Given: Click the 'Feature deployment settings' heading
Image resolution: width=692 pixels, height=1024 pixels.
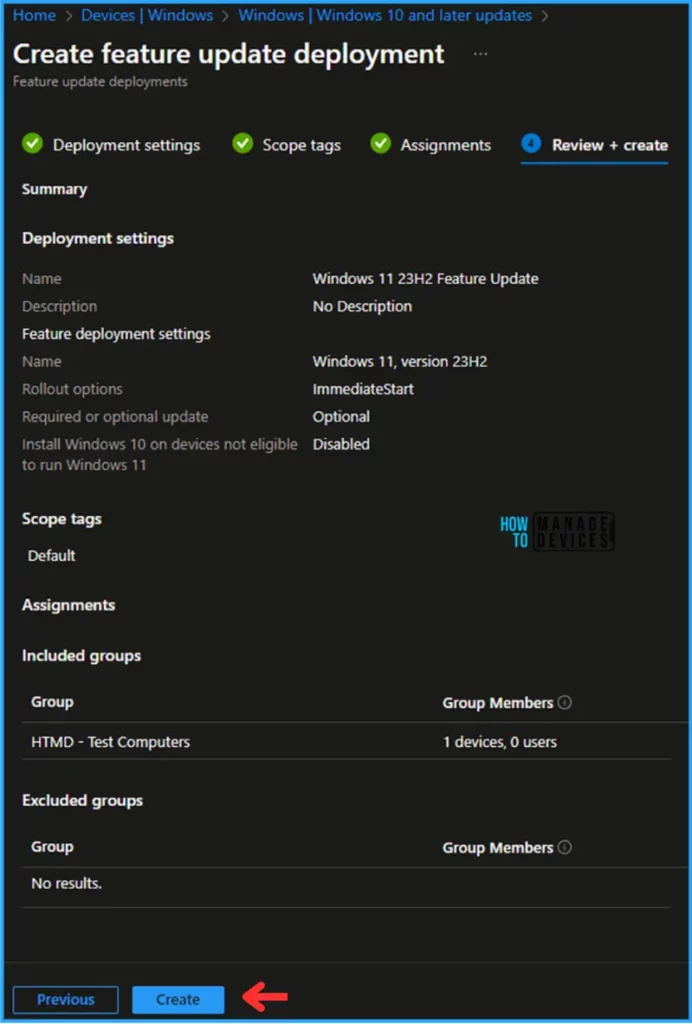Looking at the screenshot, I should tap(116, 334).
